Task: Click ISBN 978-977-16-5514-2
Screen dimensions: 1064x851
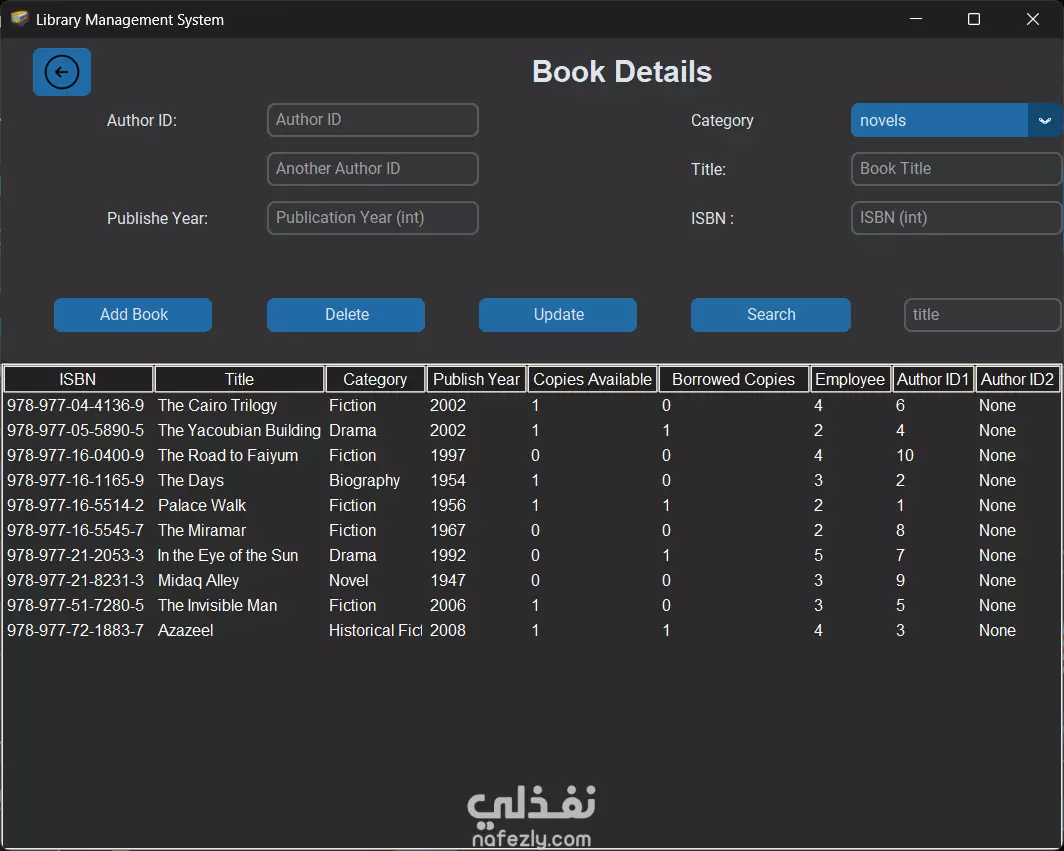Action: click(75, 506)
